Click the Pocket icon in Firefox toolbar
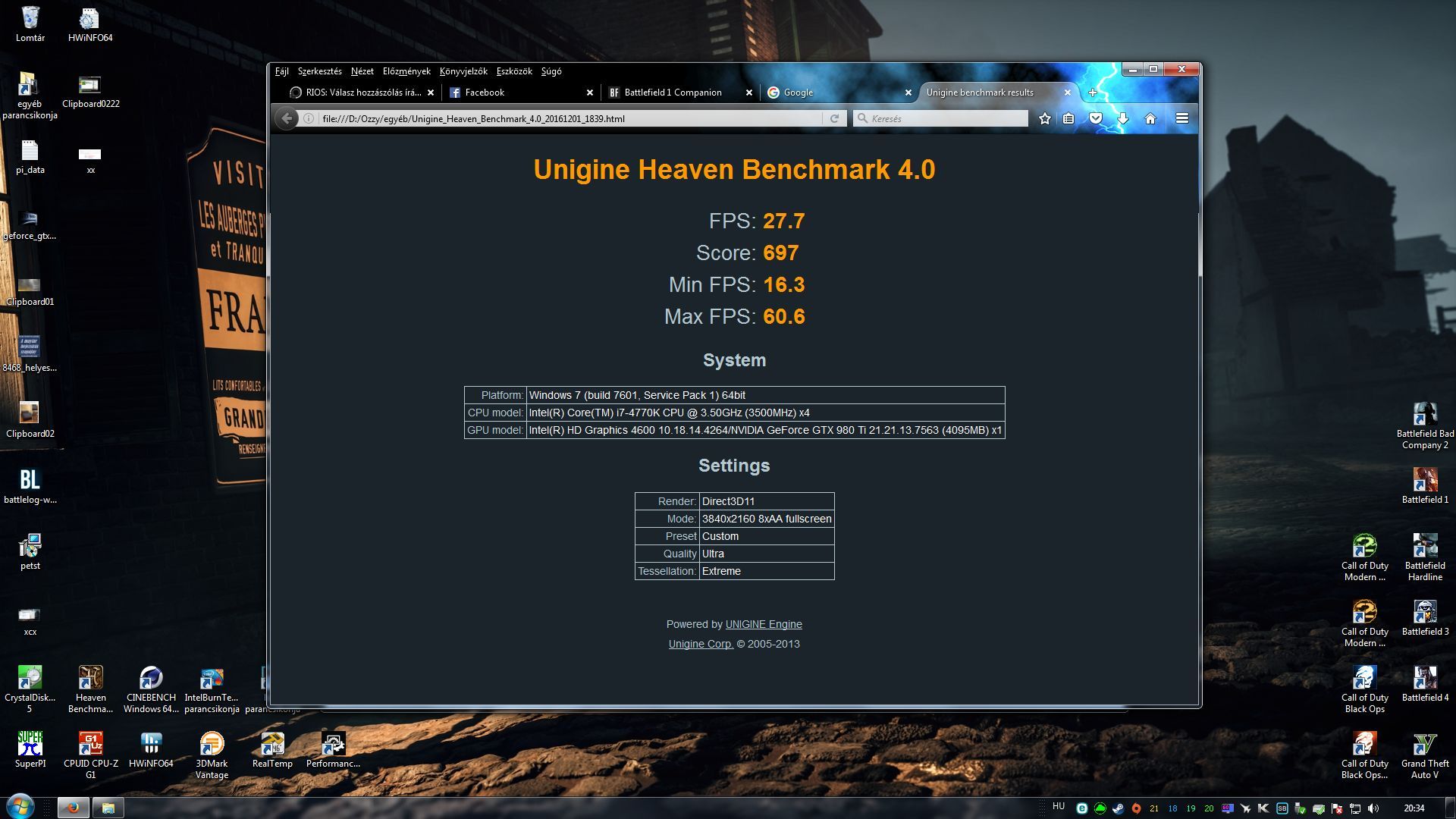1456x819 pixels. (x=1096, y=118)
